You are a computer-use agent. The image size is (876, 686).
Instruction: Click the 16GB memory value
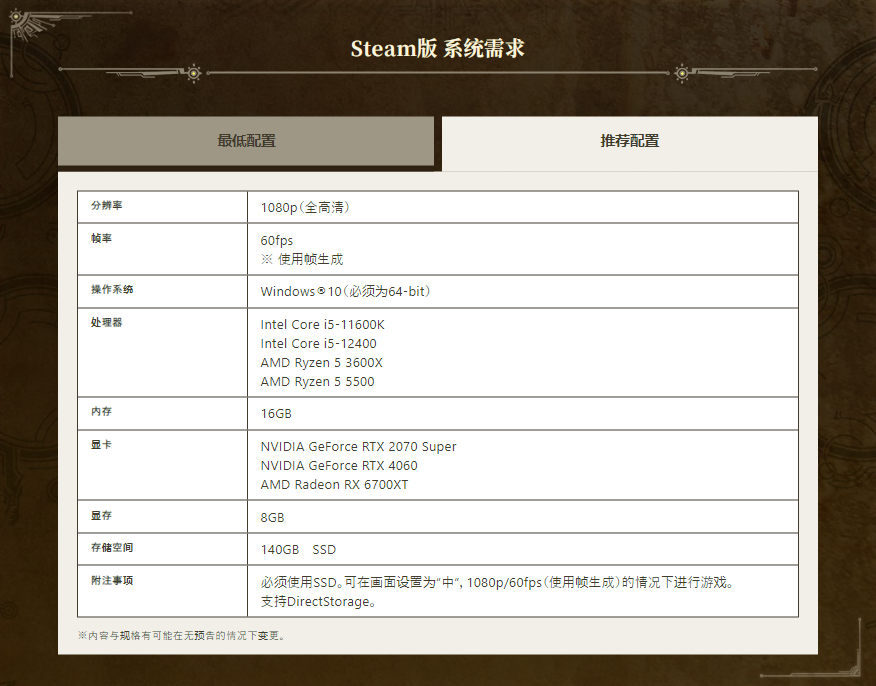tap(276, 413)
